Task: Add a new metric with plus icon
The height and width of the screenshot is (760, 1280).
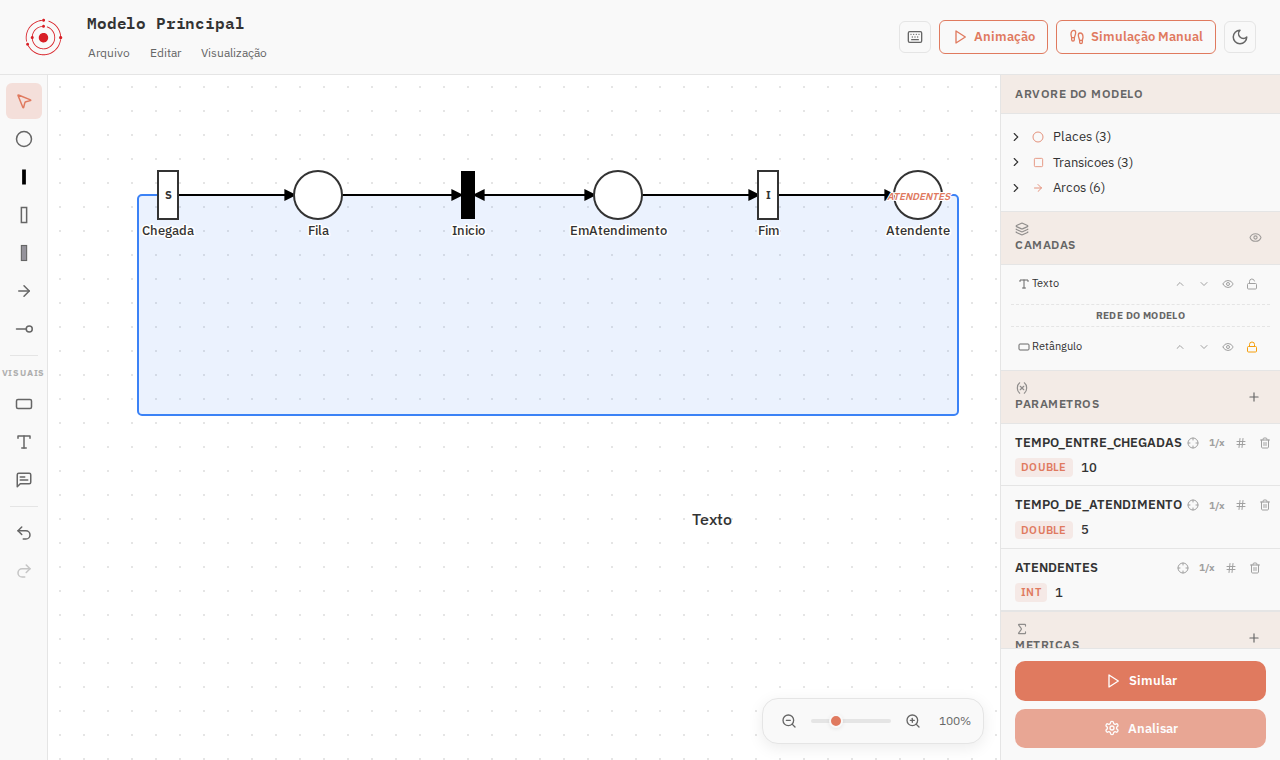Action: coord(1254,638)
